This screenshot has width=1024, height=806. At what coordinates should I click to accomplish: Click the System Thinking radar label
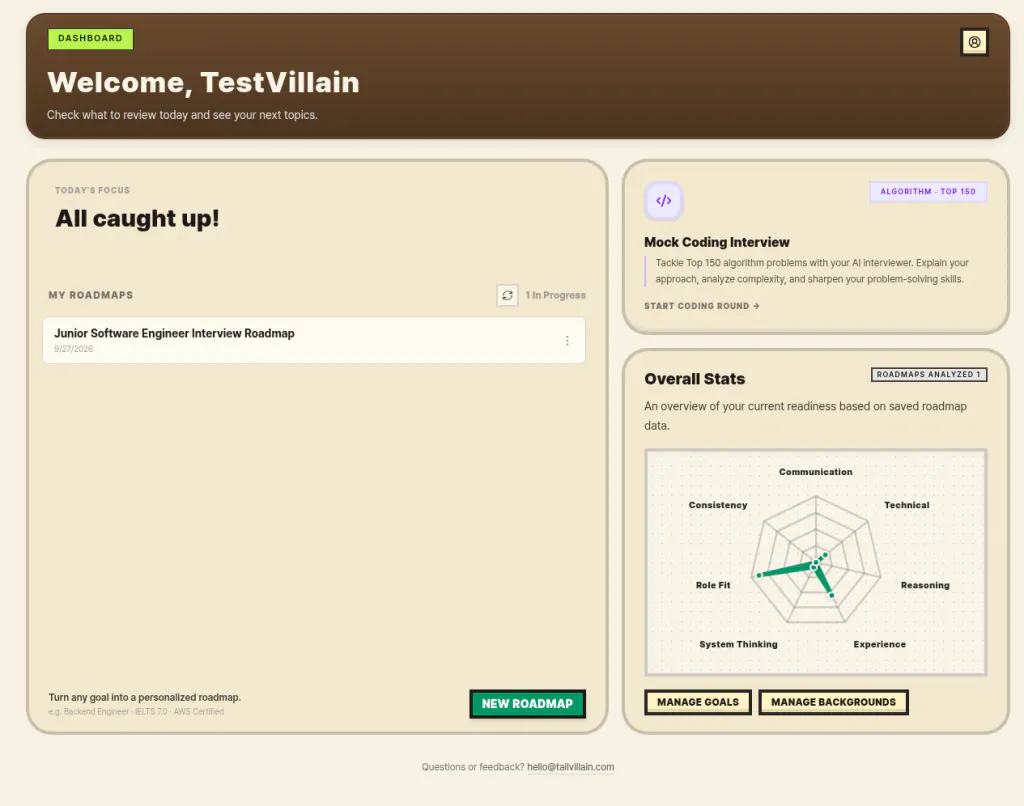point(738,644)
